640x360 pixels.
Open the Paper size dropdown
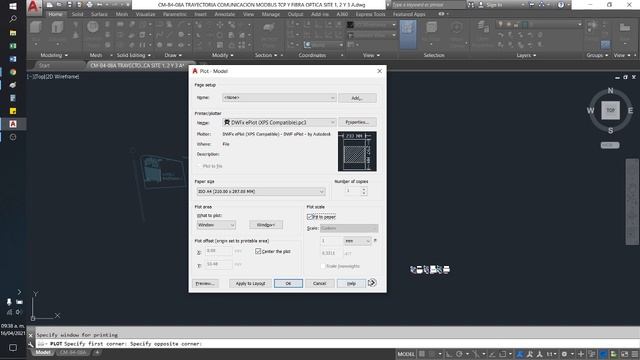(261, 191)
